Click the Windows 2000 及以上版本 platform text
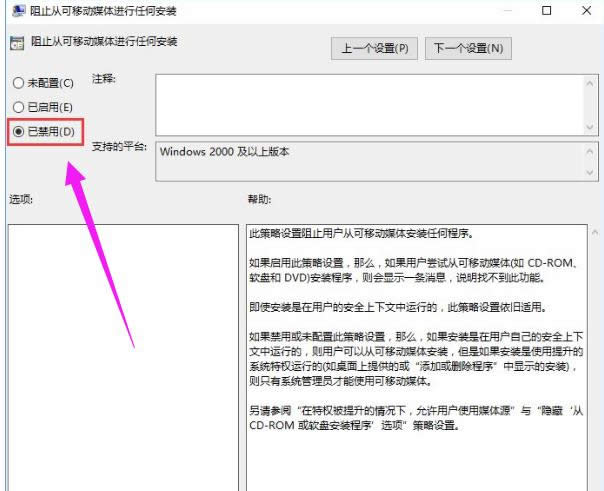This screenshot has width=604, height=491. [225, 151]
